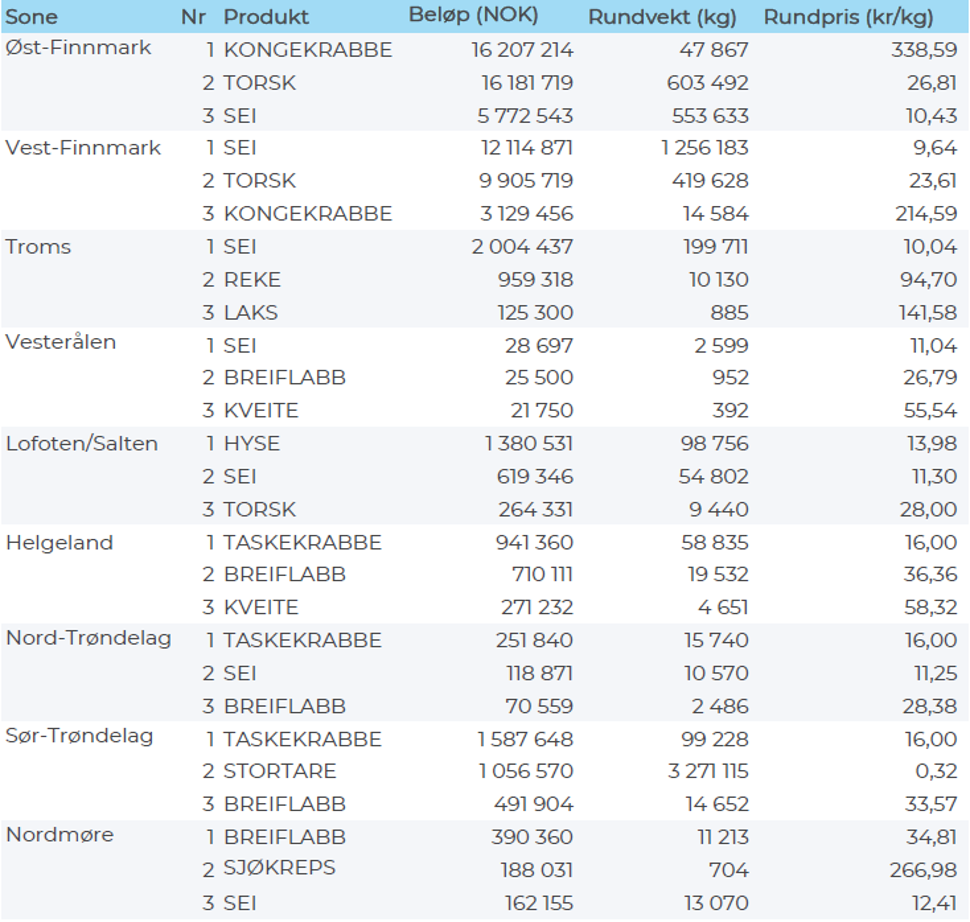The height and width of the screenshot is (922, 970).
Task: Select the HYSE product cell
Action: 251,444
